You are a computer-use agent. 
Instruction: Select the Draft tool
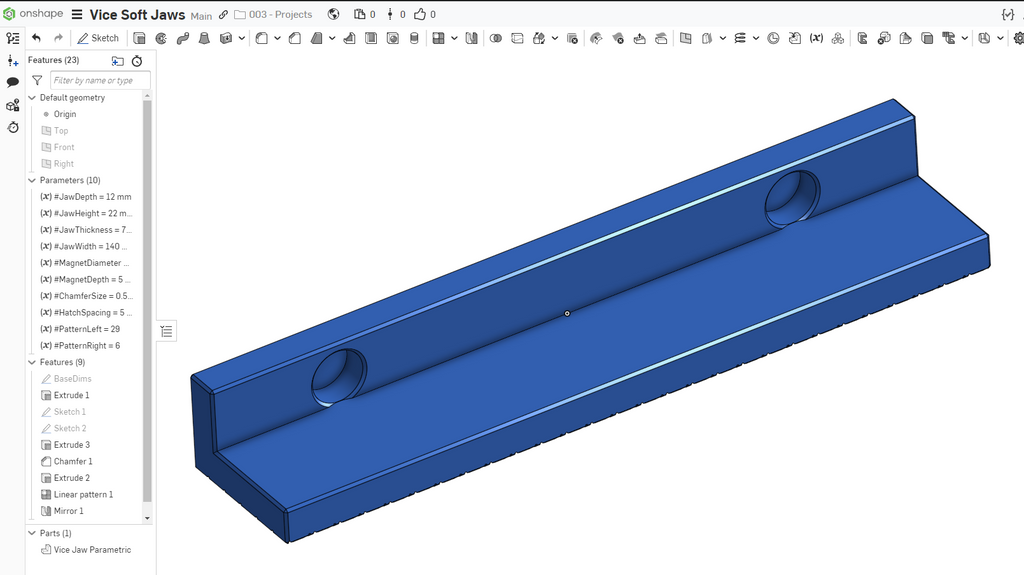(317, 39)
